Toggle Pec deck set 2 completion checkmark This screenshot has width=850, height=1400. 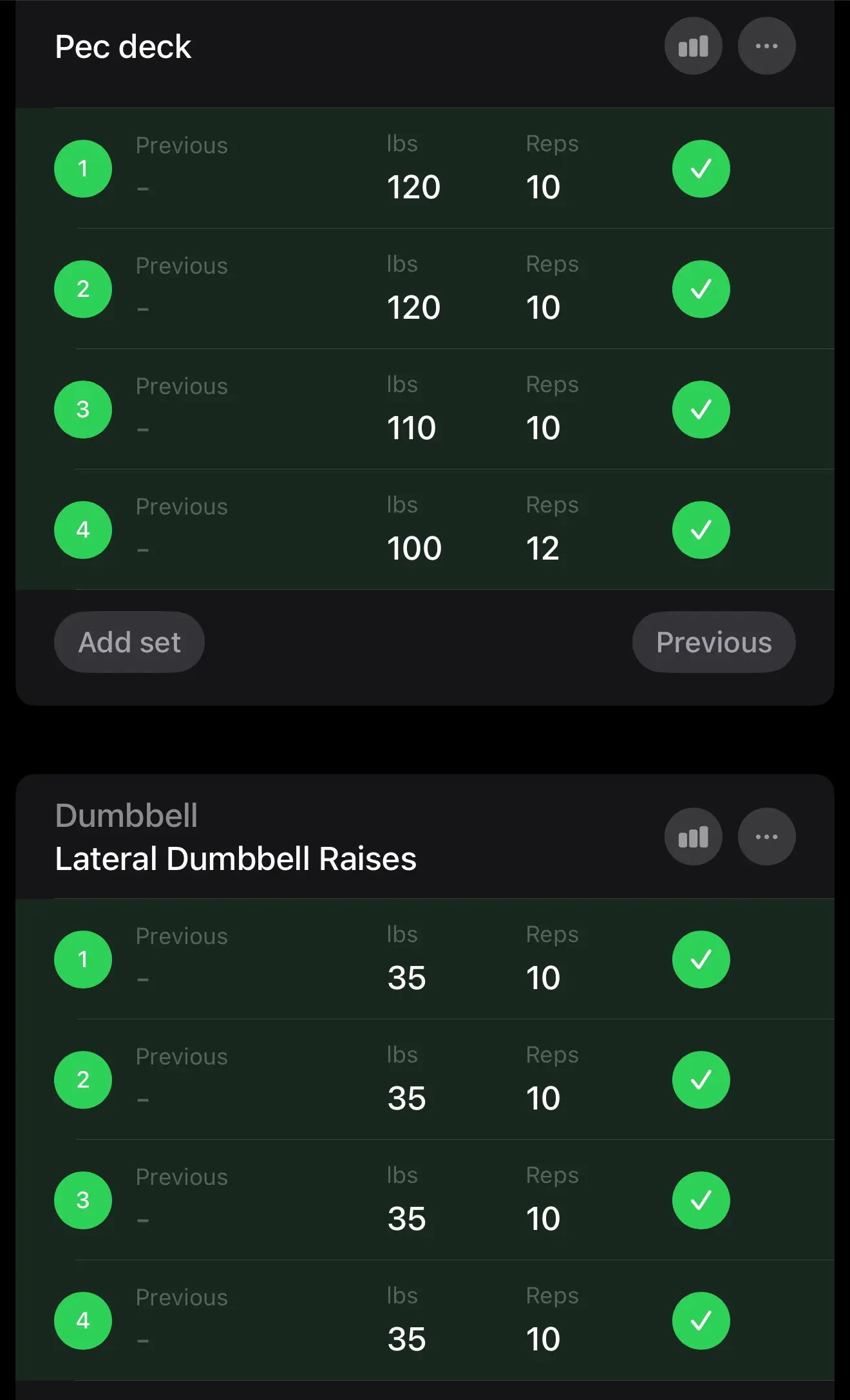point(701,289)
